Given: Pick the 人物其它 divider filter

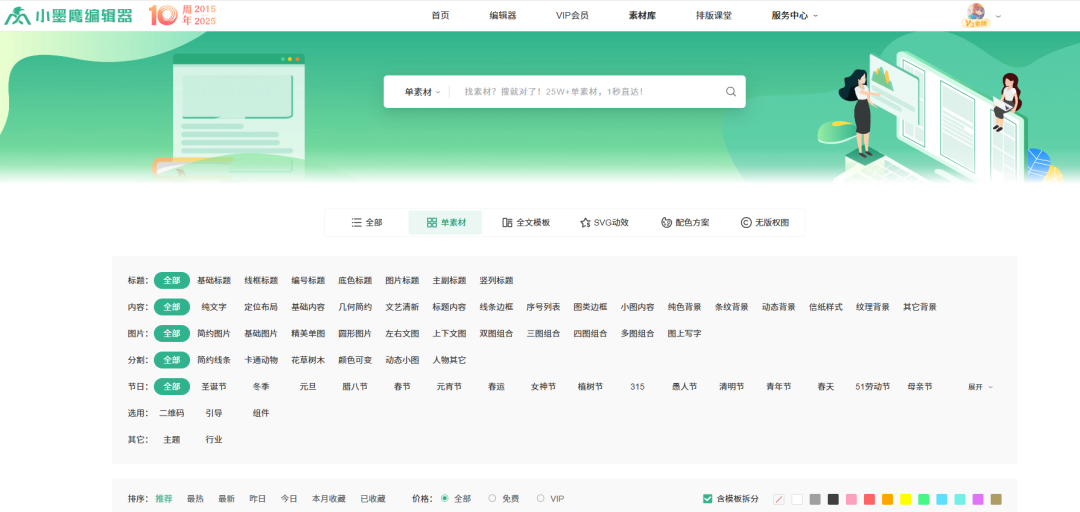Looking at the screenshot, I should coord(449,360).
